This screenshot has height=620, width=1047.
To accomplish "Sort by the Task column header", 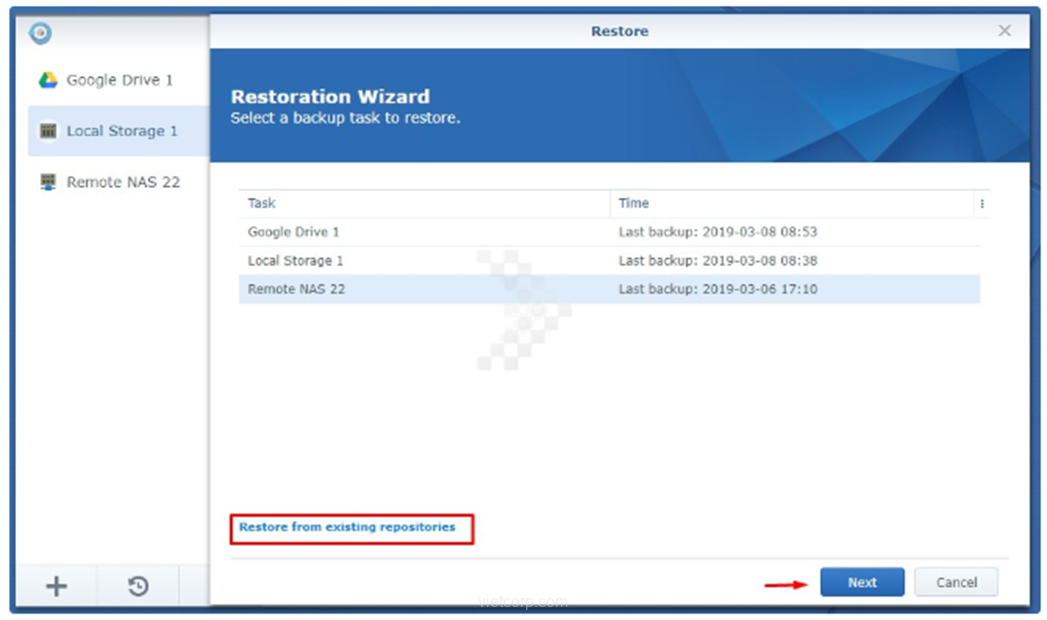I will [424, 203].
